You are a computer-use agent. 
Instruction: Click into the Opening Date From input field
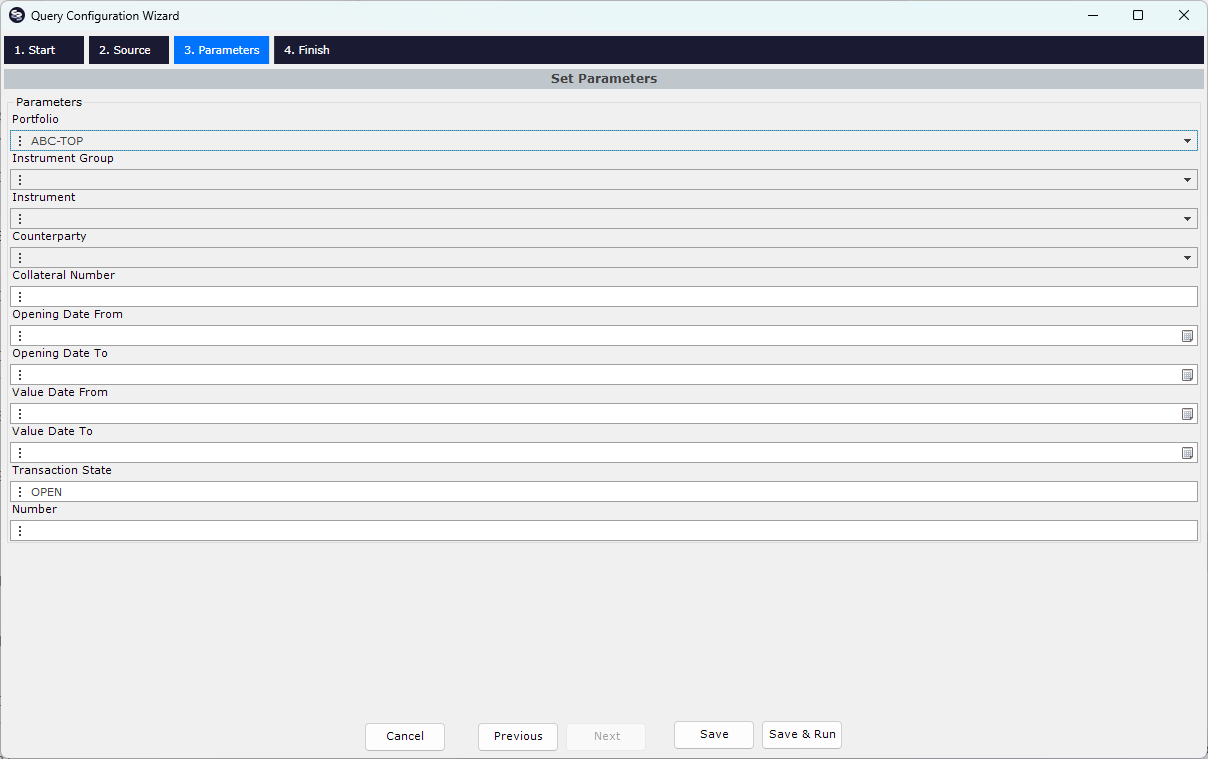(604, 336)
